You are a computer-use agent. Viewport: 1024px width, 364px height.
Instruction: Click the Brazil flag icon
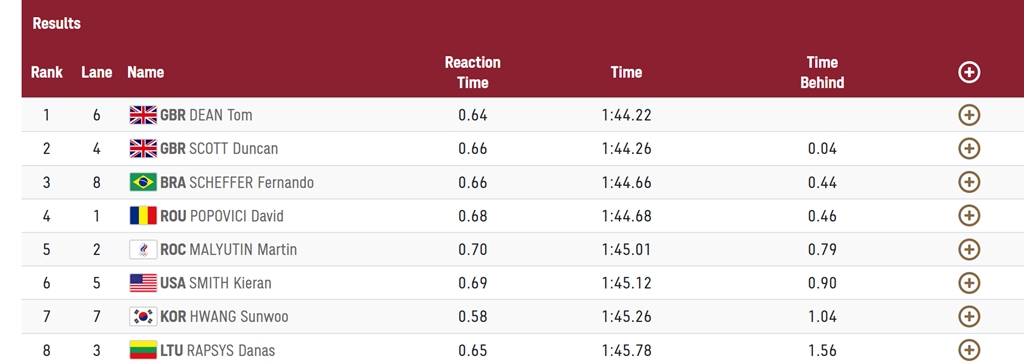point(143,182)
